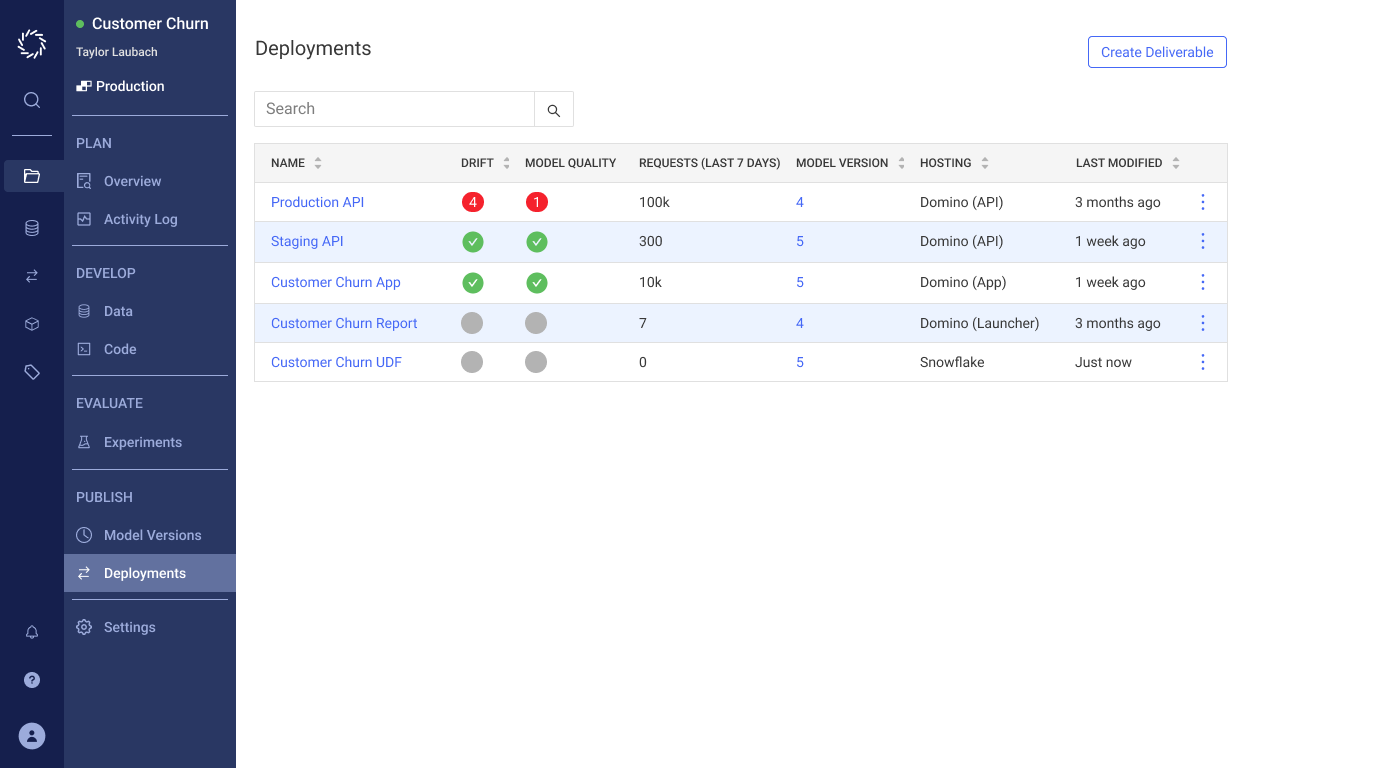Open notifications via the bell icon
This screenshot has width=1375, height=768.
coord(31,632)
